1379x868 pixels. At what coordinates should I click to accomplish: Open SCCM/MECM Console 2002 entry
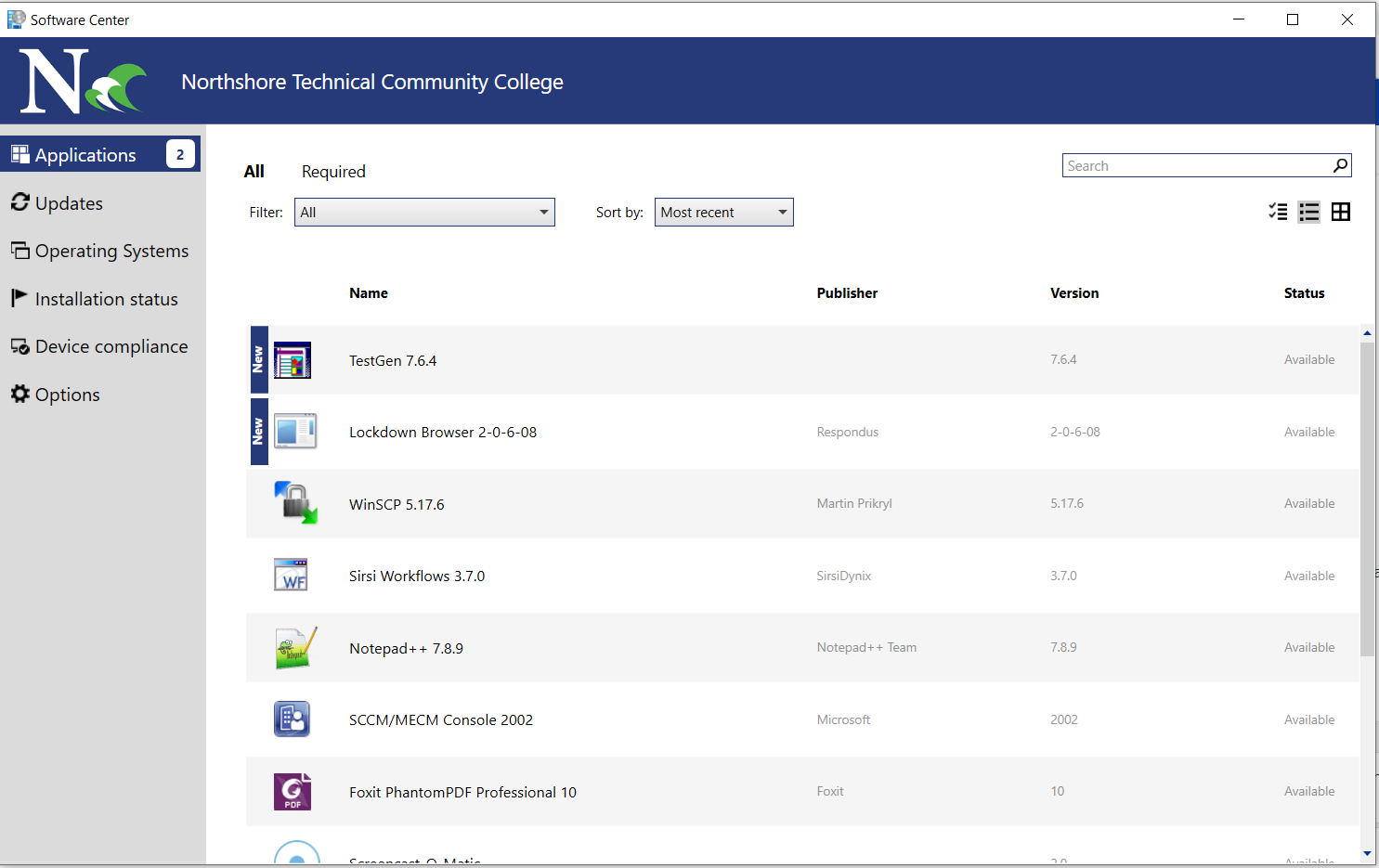[x=803, y=719]
